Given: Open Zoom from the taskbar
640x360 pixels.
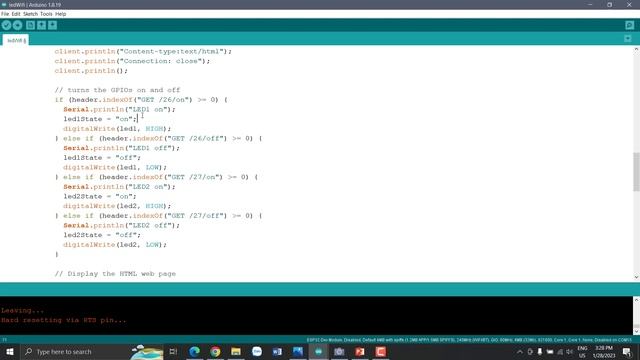Looking at the screenshot, I should pos(257,351).
